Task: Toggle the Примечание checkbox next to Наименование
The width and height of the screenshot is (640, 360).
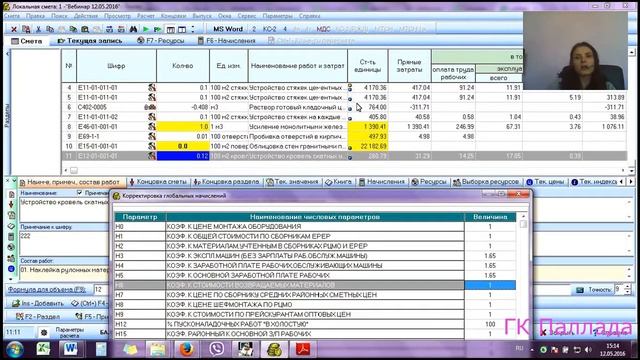Action: point(79,193)
